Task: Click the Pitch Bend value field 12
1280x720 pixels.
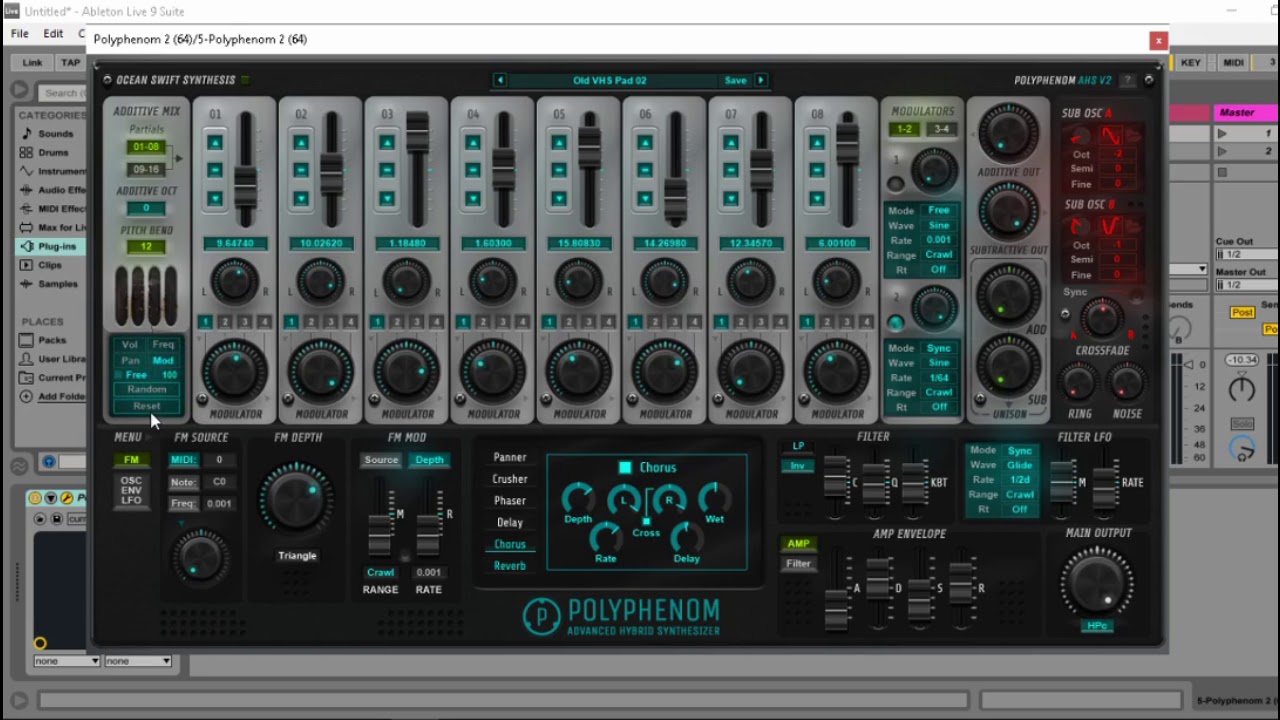Action: 146,247
